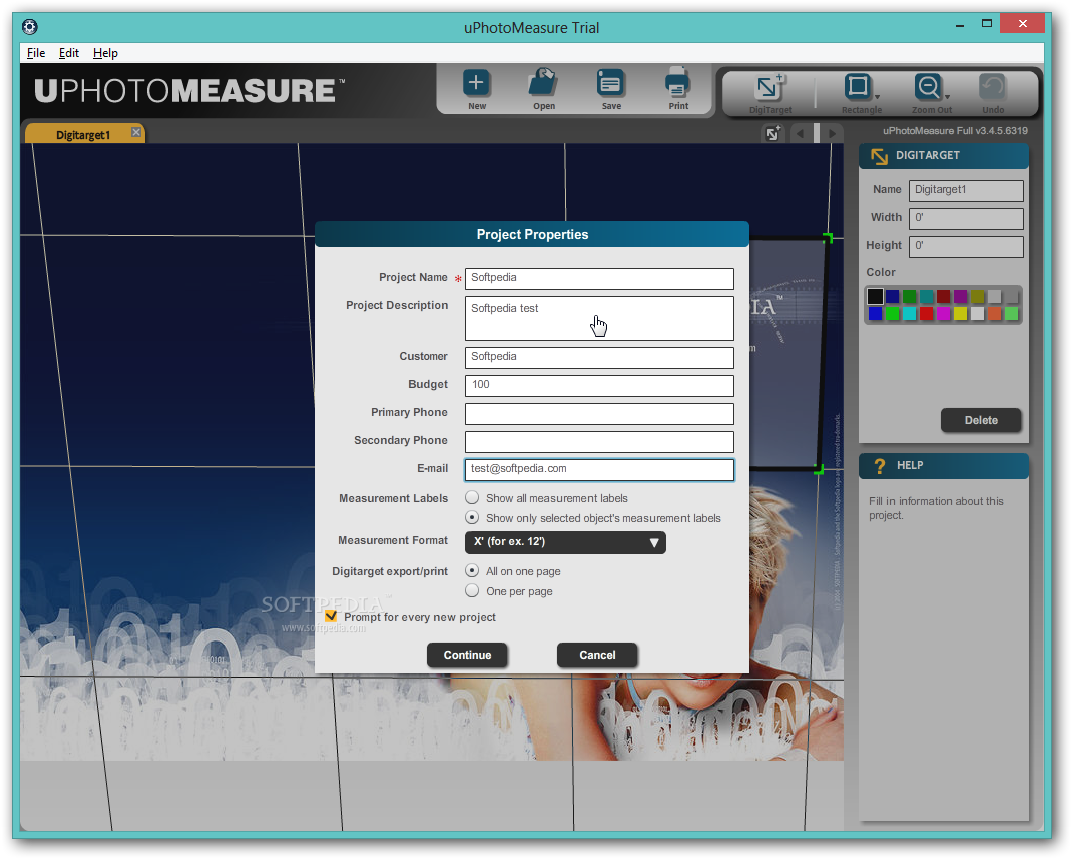Click the Digitarget Name field in side panel
Image resolution: width=1072 pixels, height=859 pixels.
coord(965,190)
